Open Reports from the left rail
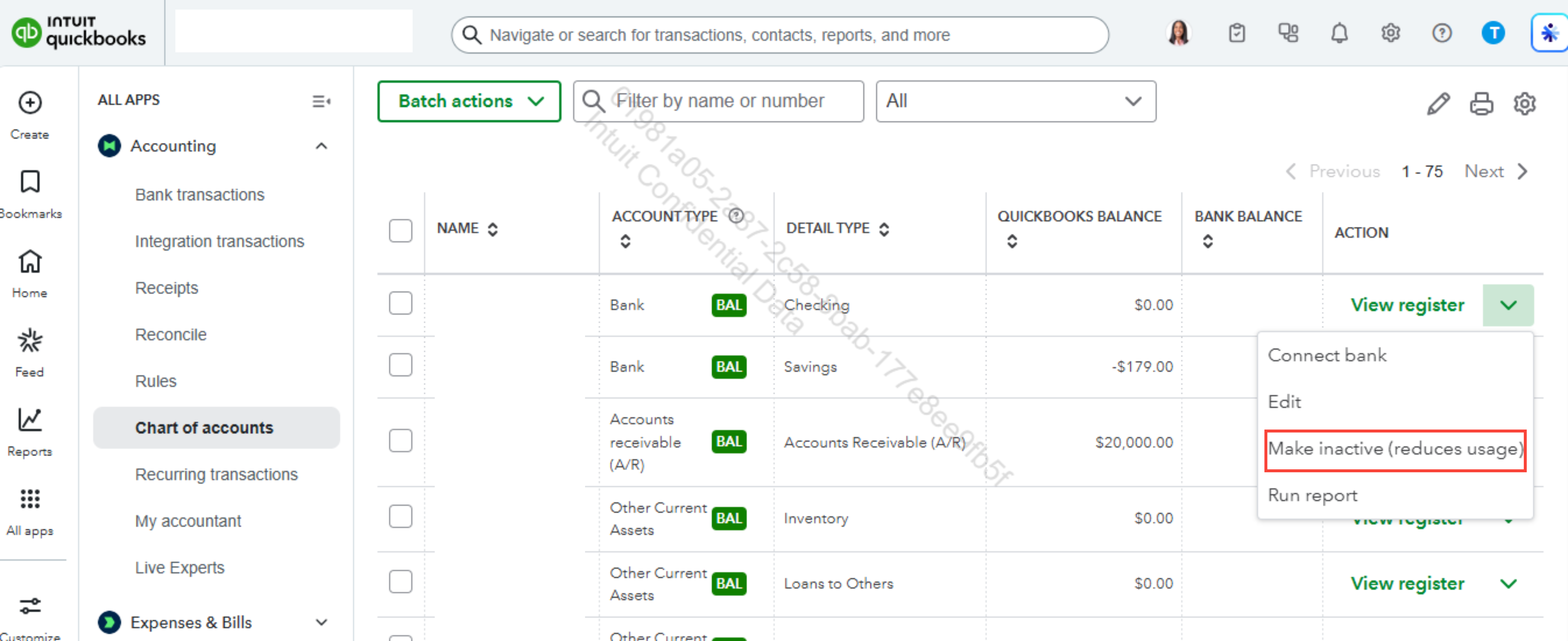 [x=30, y=420]
